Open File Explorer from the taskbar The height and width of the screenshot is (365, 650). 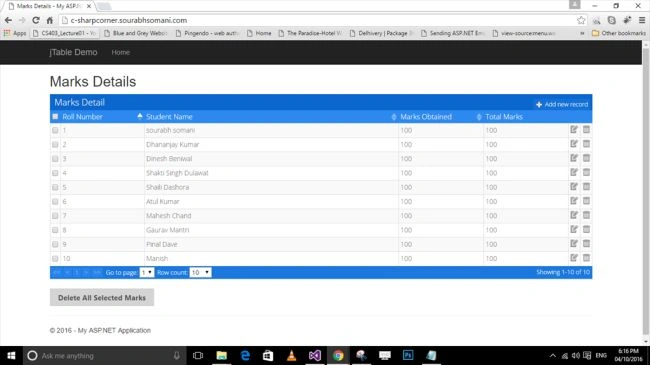click(221, 355)
